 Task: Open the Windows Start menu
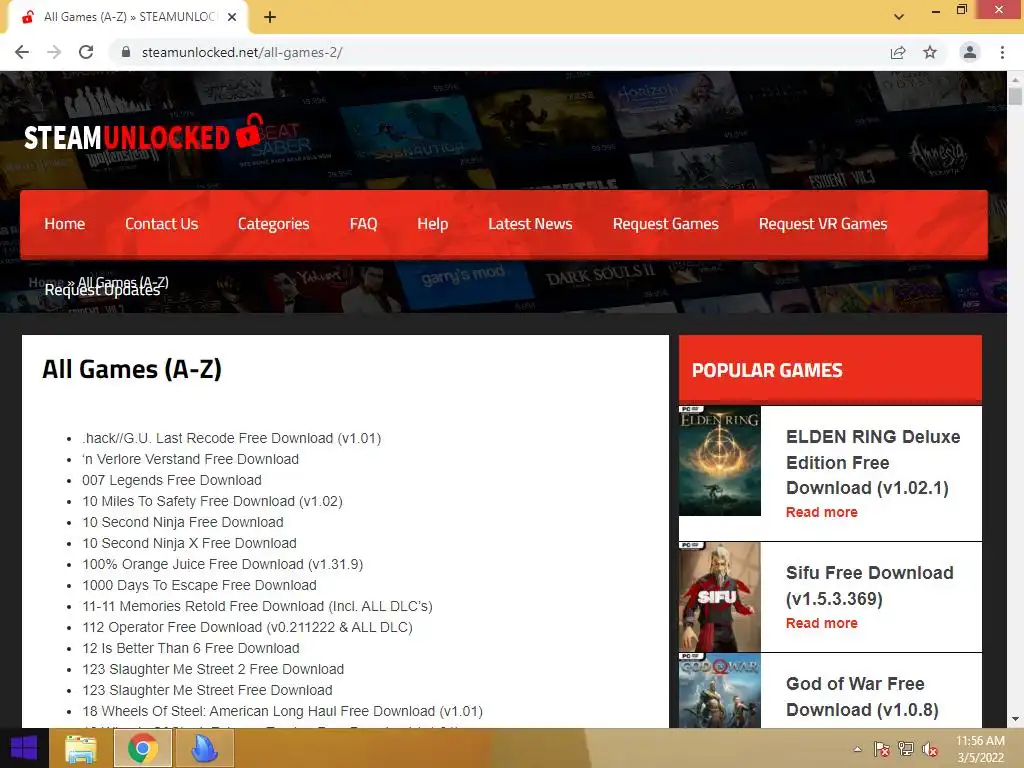(24, 748)
